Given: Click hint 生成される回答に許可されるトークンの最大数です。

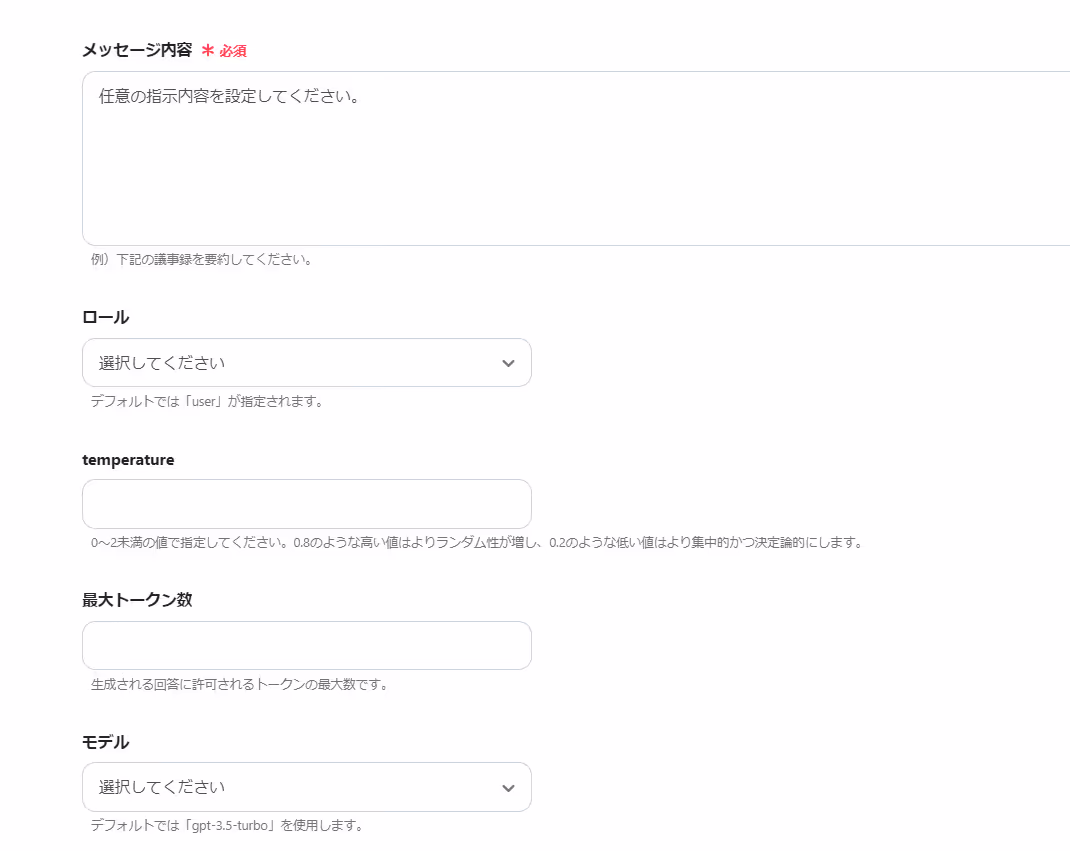Looking at the screenshot, I should (240, 684).
